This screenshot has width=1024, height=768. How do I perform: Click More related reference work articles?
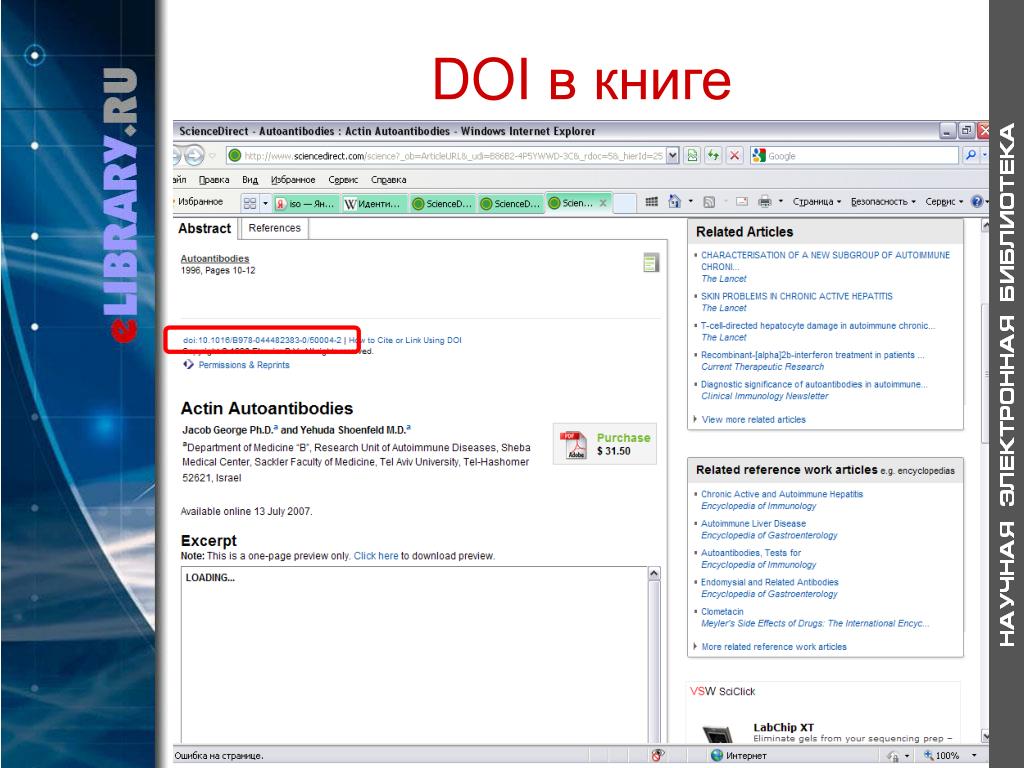[x=773, y=647]
